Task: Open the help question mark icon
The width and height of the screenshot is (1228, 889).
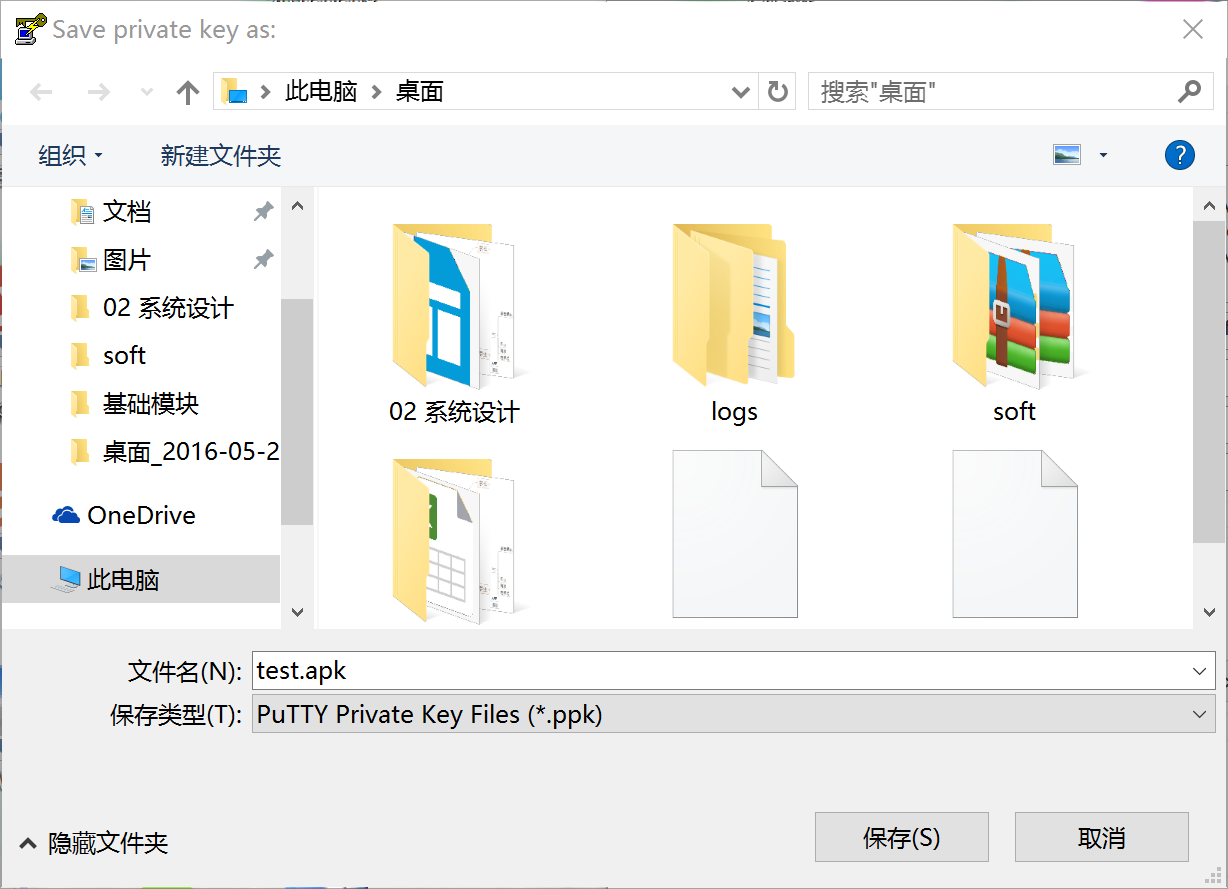Action: [x=1179, y=155]
